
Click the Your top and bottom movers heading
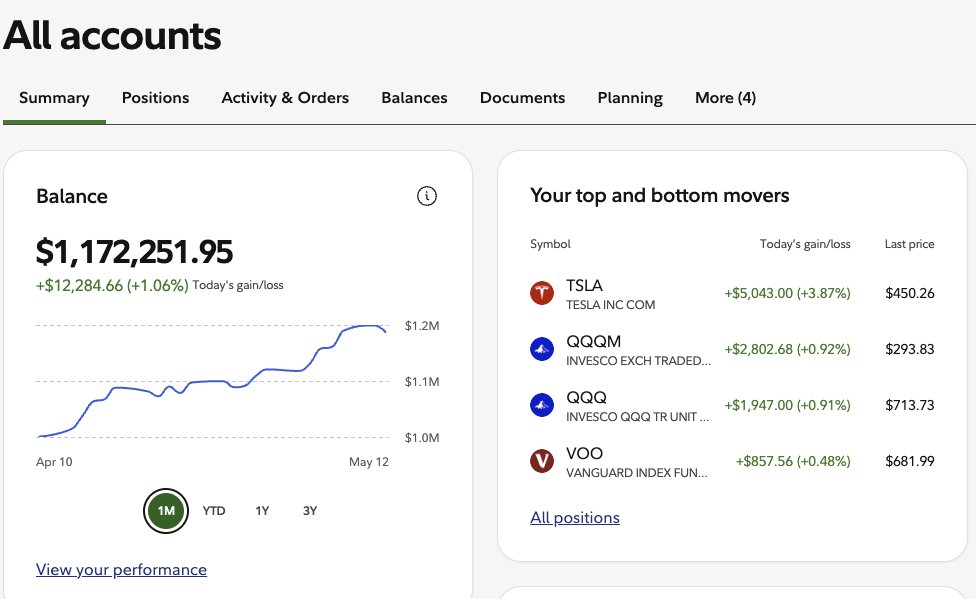coord(660,196)
